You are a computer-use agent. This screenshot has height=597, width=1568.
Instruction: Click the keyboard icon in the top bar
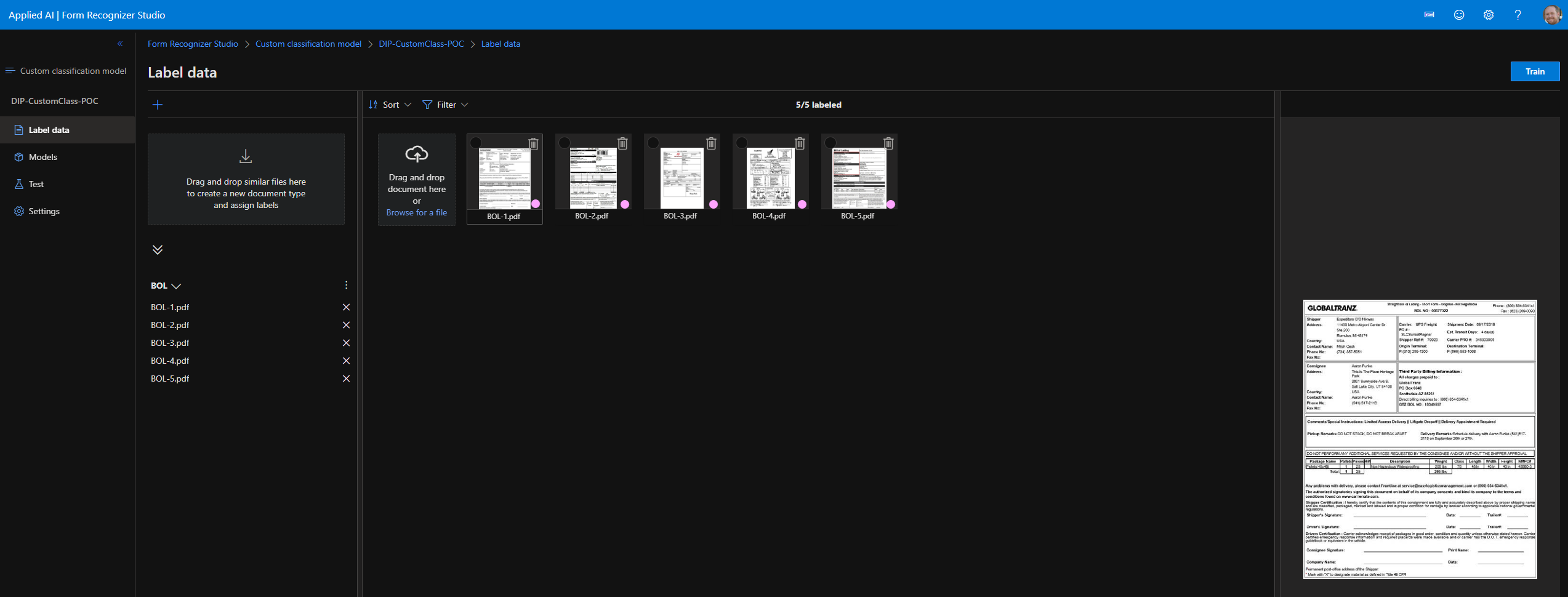click(1429, 14)
